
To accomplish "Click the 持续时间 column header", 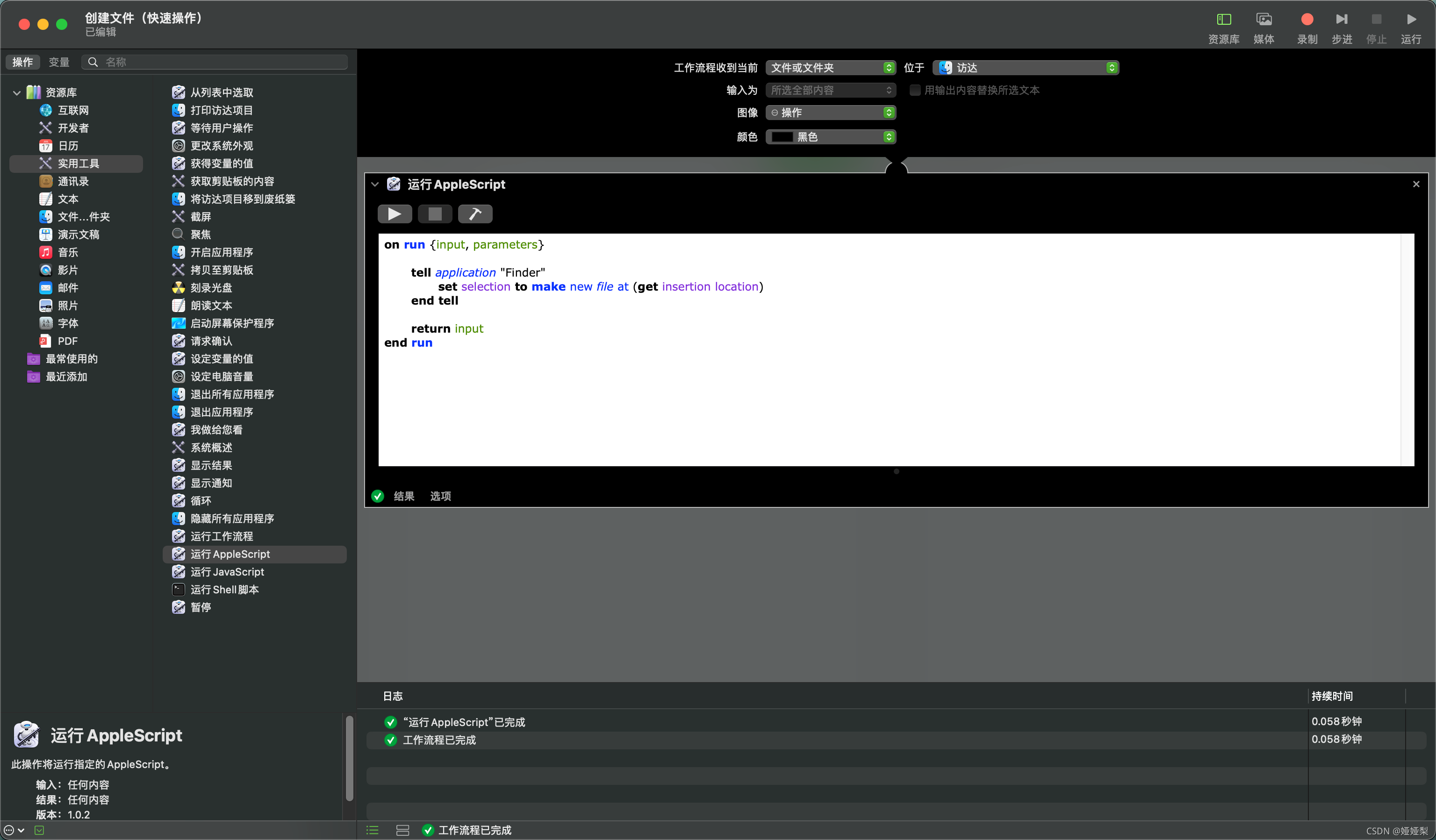I will (1332, 696).
